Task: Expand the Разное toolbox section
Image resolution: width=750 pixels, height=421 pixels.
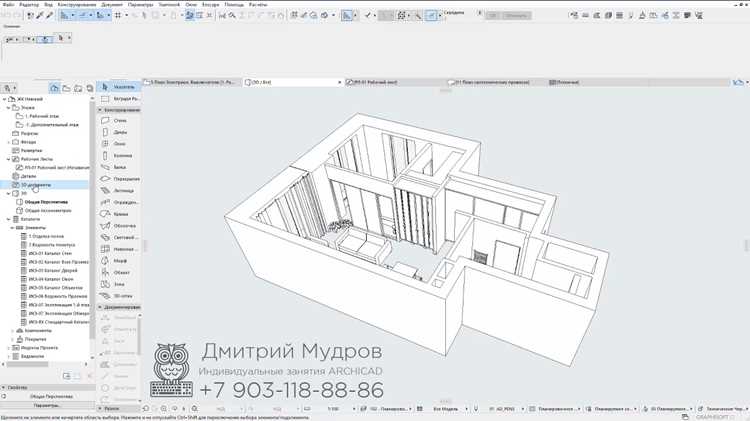Action: 100,409
